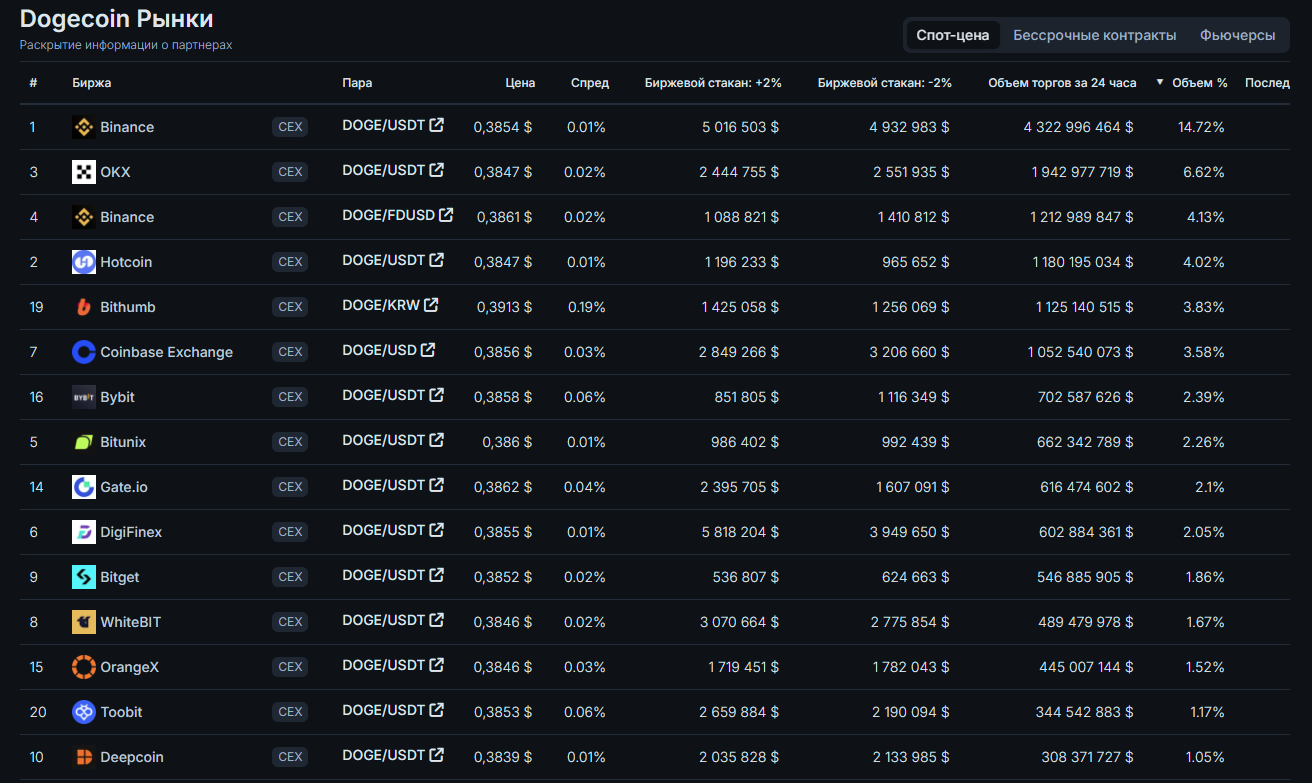Click the 3 206 660 $ depth value
Viewport: 1312px width, 783px height.
[x=910, y=352]
